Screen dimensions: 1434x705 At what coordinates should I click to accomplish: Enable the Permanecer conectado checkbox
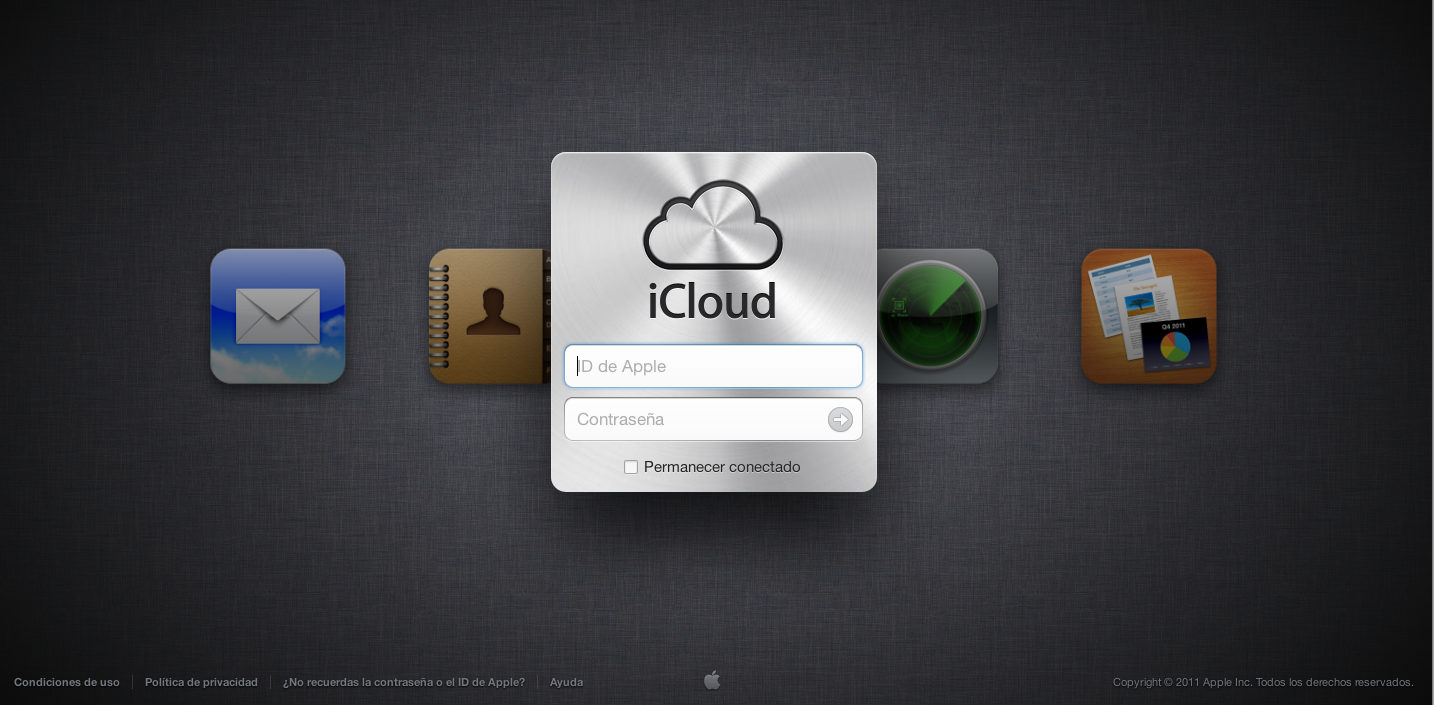(x=631, y=467)
